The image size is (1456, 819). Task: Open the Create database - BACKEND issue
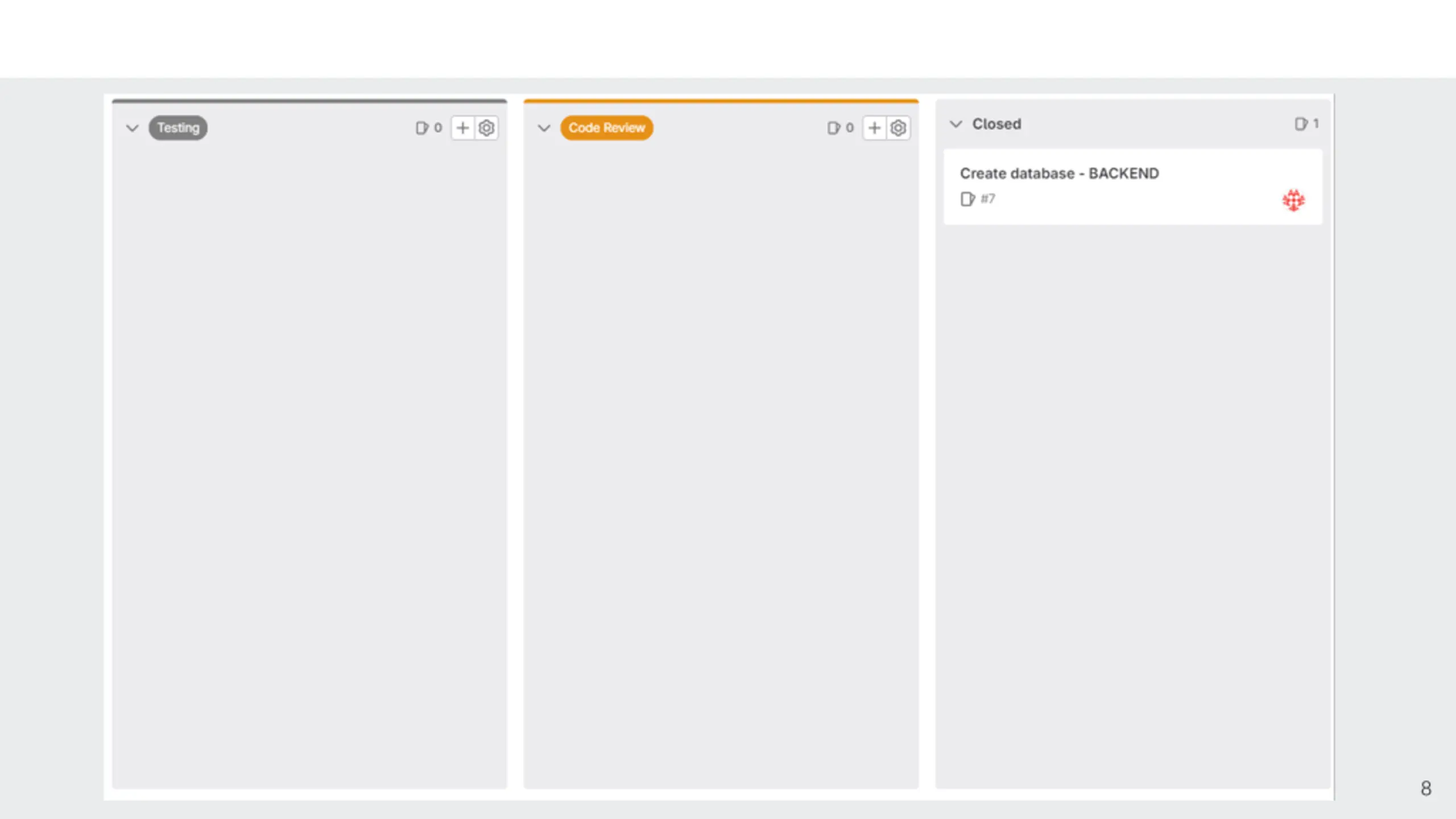1059,173
